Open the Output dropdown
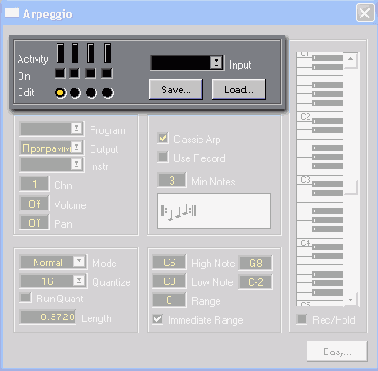The height and width of the screenshot is (371, 378). pyautogui.click(x=77, y=147)
